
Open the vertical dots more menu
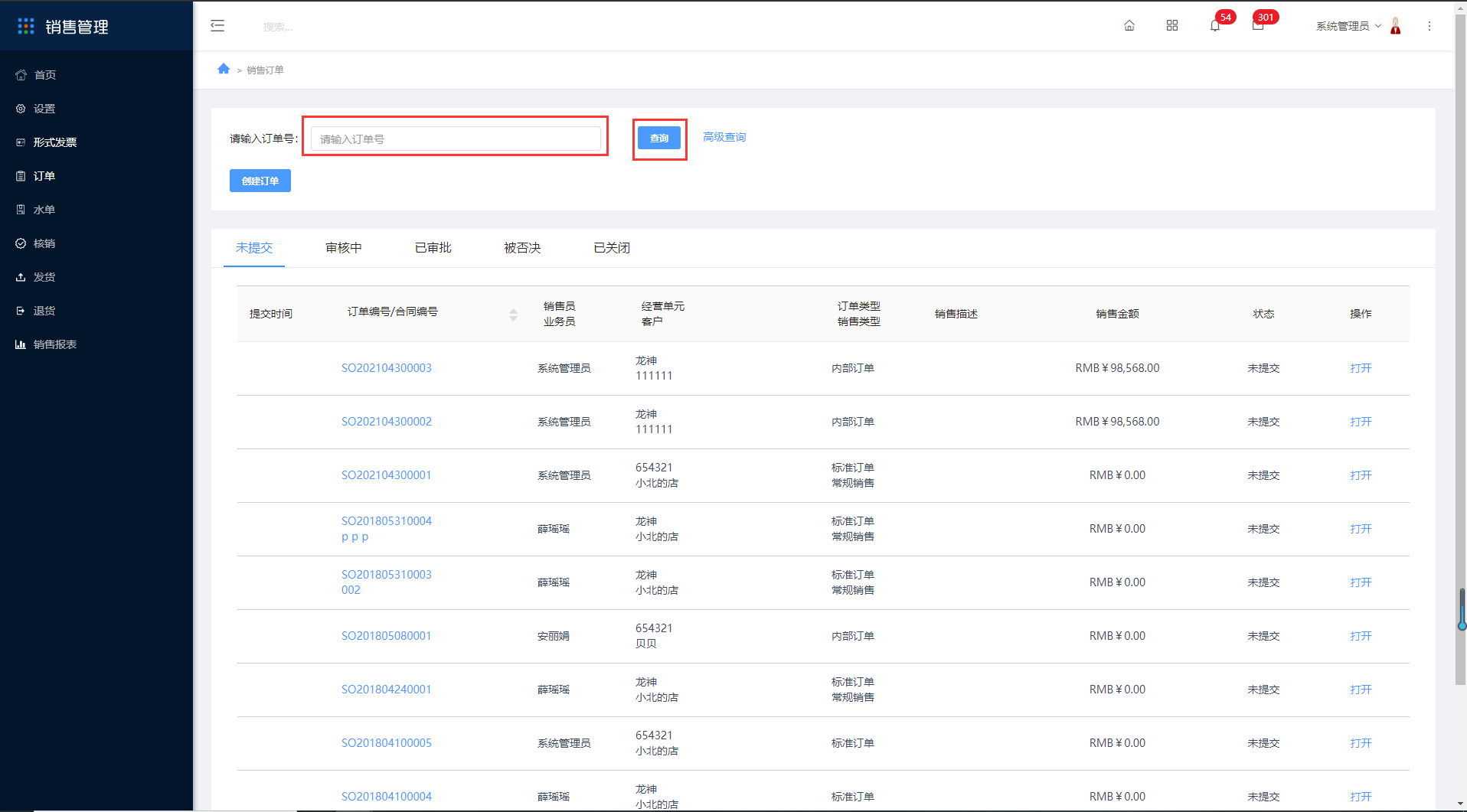coord(1429,26)
